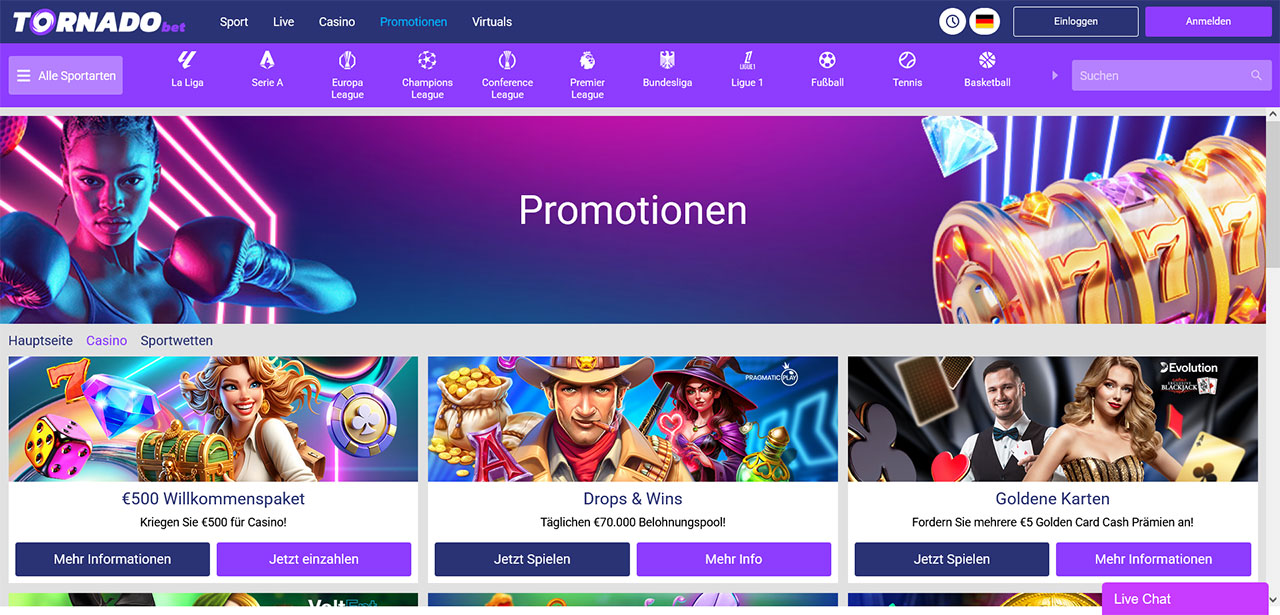Viewport: 1280px width, 615px height.
Task: Select the Hauptseite promotions tab
Action: tap(41, 340)
